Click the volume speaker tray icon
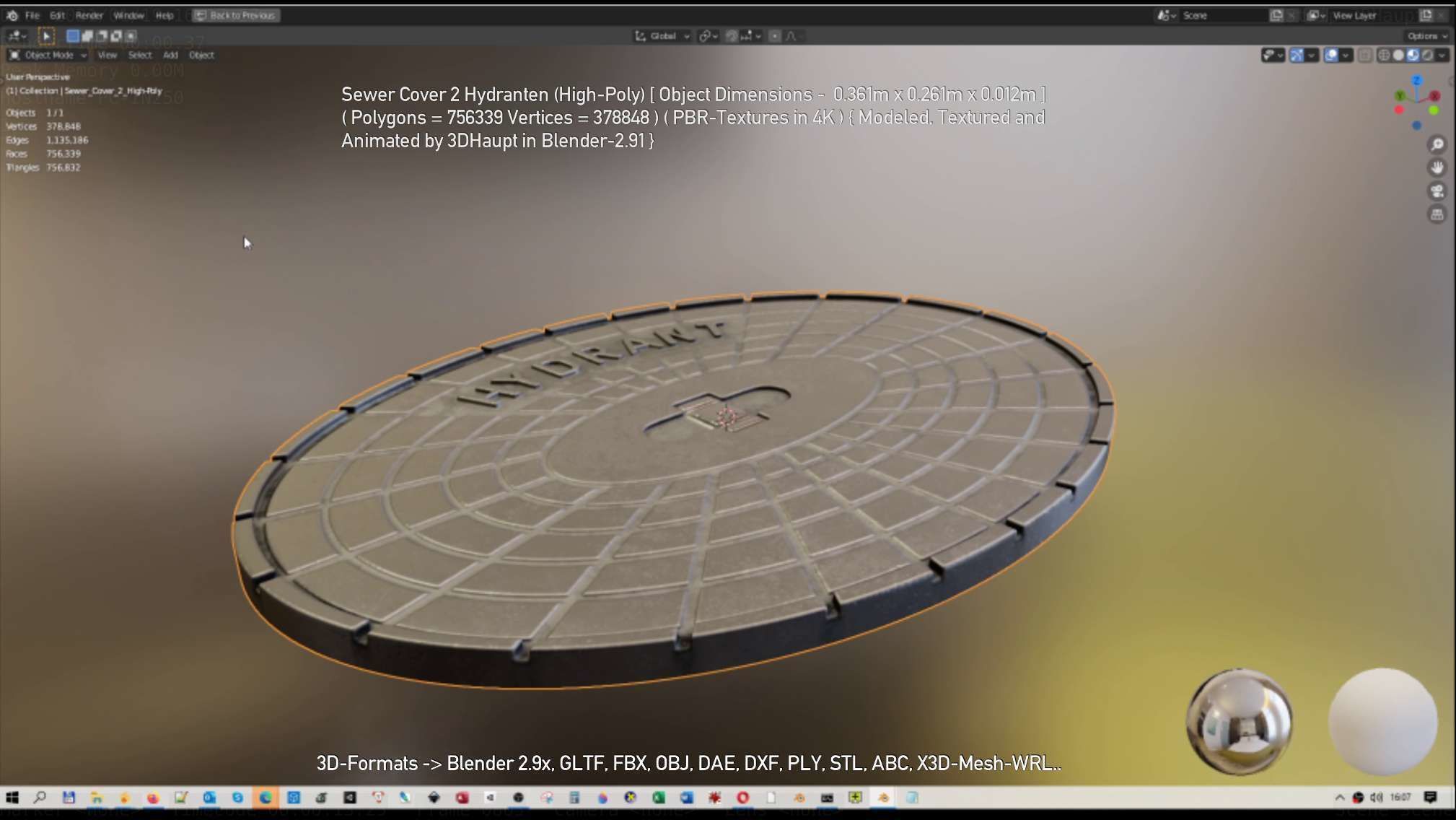 point(1377,798)
